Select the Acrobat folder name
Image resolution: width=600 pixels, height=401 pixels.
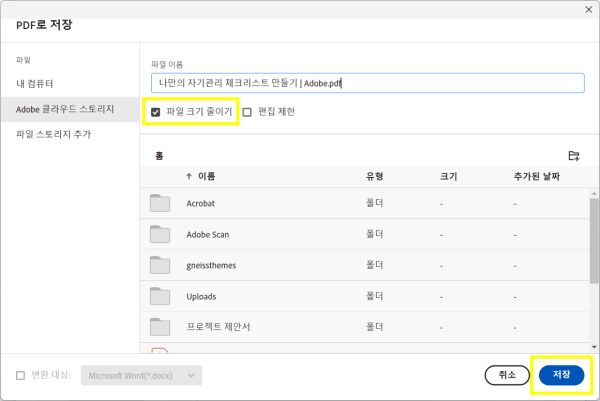201,204
